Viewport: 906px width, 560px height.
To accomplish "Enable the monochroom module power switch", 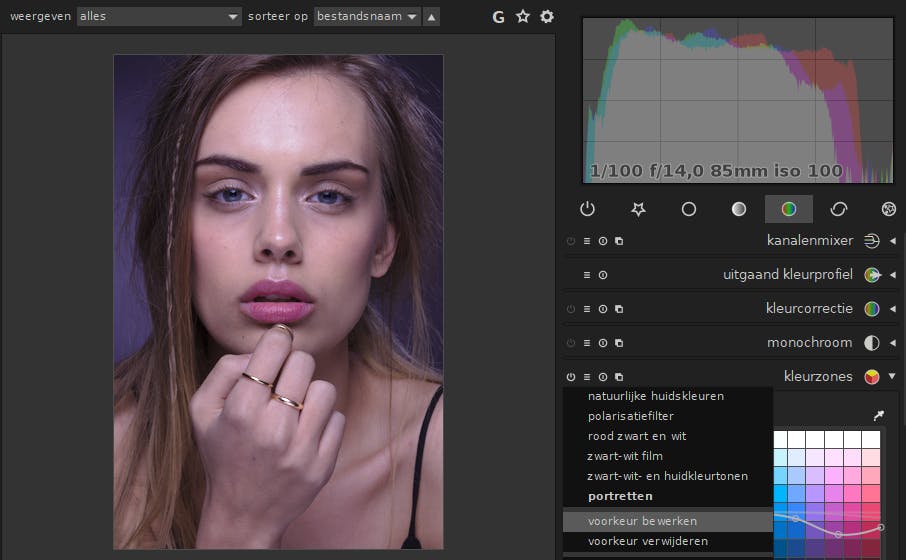I will click(x=571, y=343).
